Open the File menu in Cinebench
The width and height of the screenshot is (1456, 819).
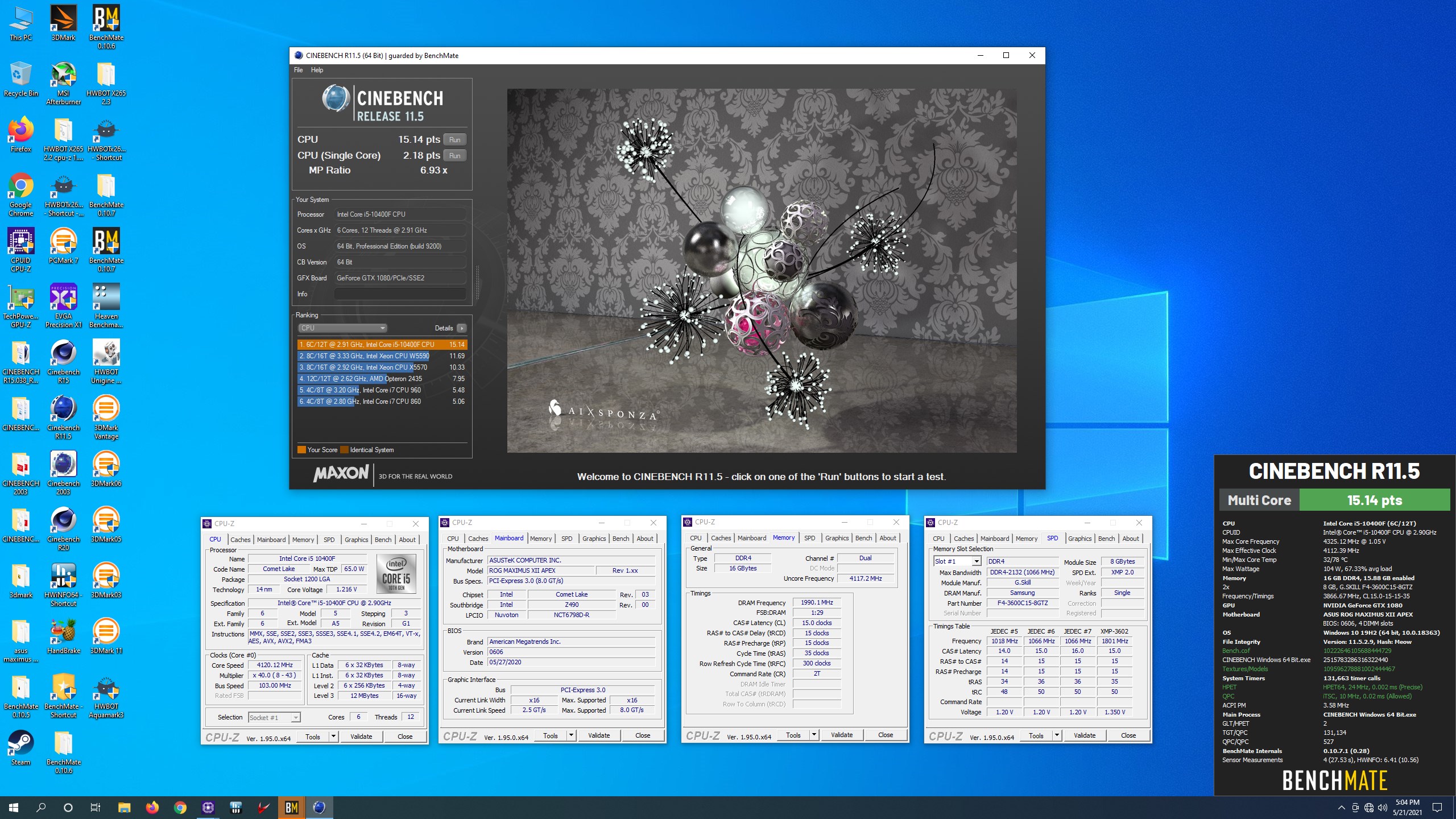point(298,70)
